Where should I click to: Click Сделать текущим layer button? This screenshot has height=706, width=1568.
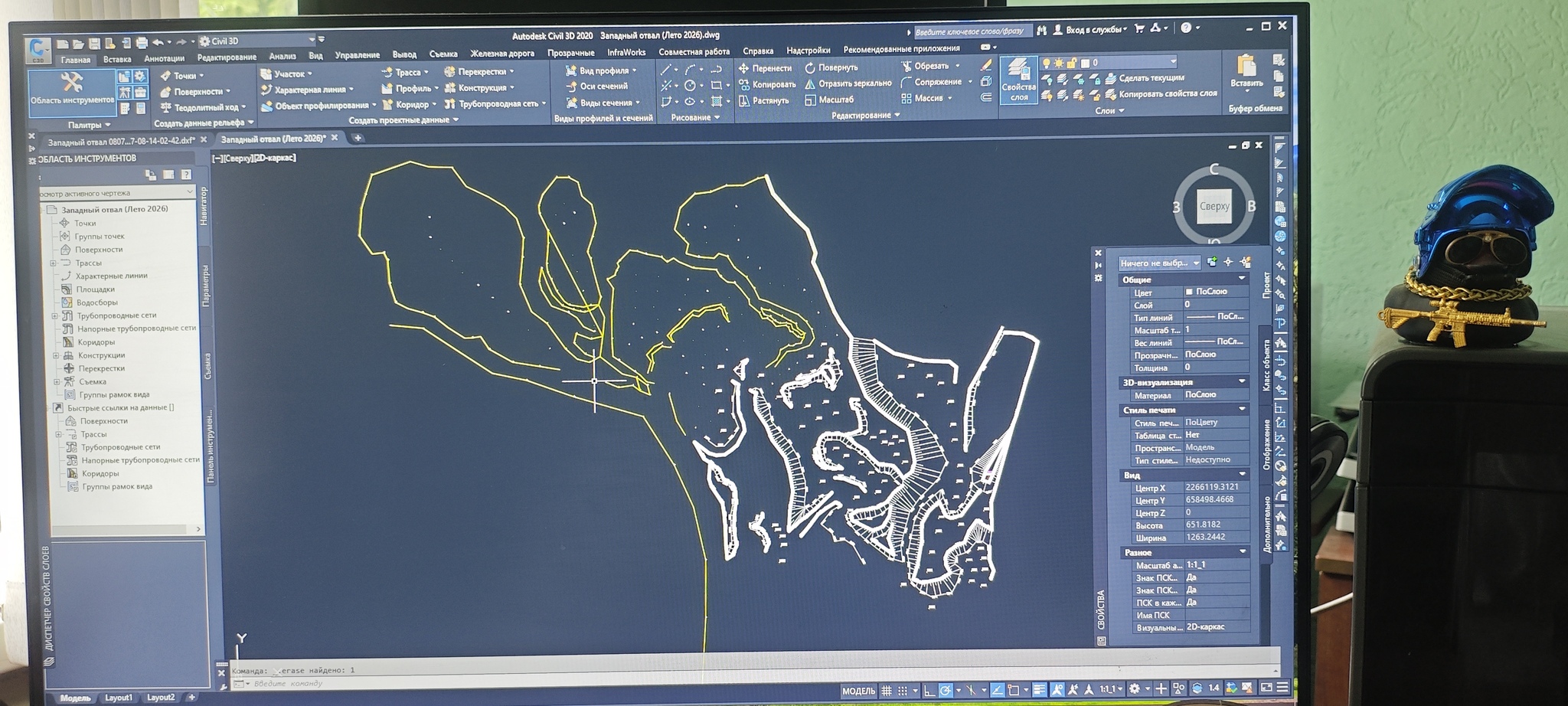coord(1145,78)
